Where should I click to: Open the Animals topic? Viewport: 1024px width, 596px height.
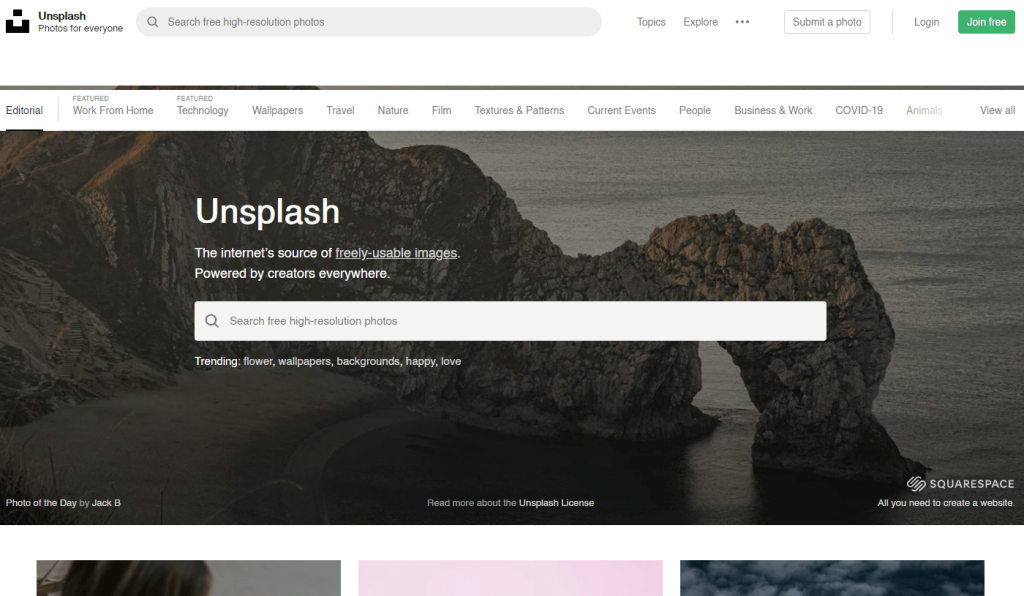[x=924, y=110]
